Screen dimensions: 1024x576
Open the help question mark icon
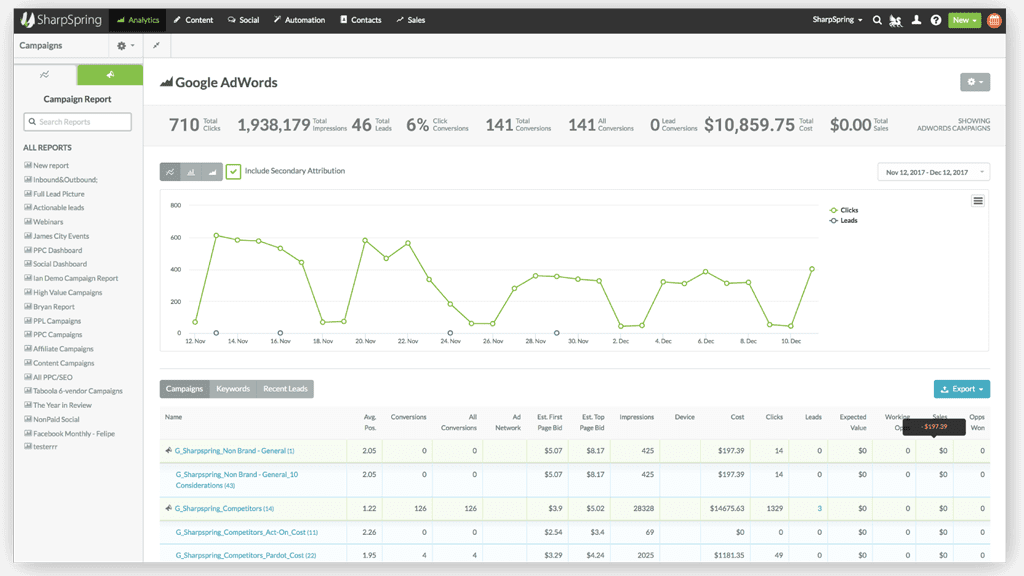(x=936, y=20)
